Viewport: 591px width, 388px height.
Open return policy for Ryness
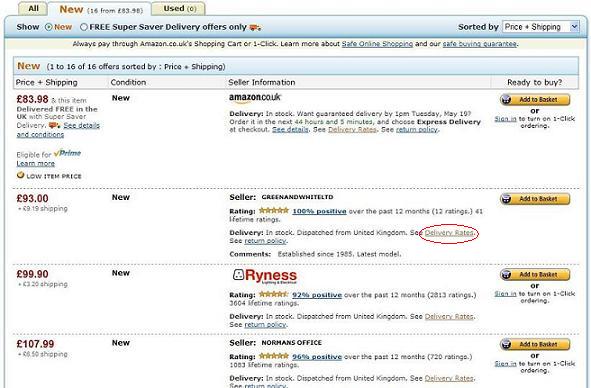265,325
